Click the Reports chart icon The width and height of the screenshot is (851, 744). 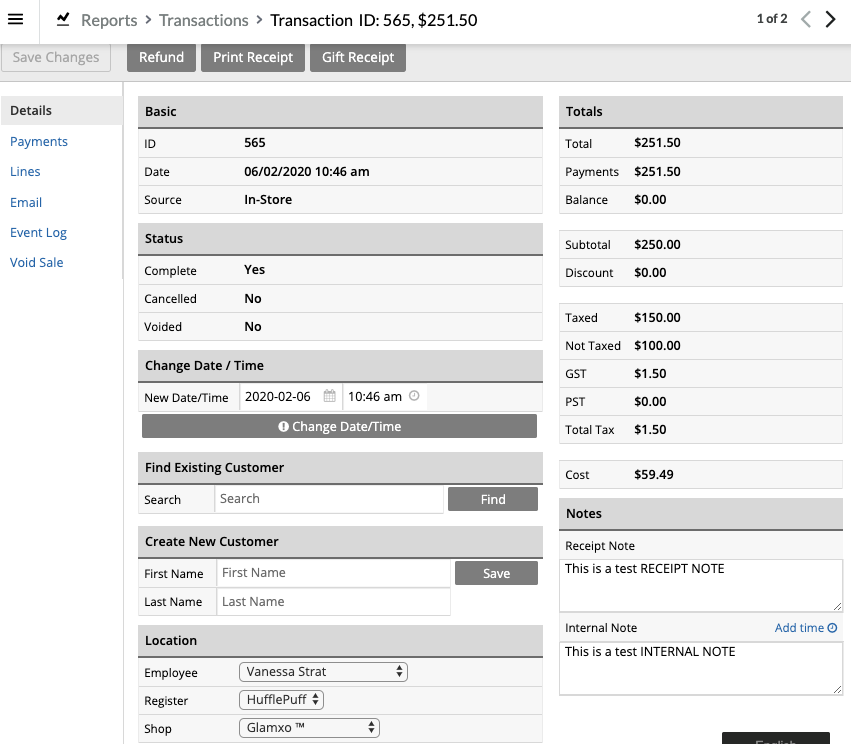63,20
